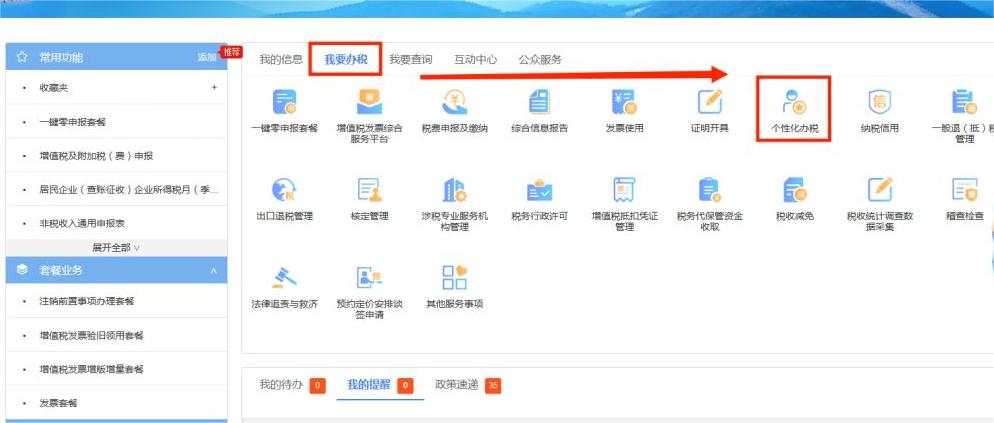Open 综合信息报告 icon
Viewport: 994px width, 423px height.
539,102
